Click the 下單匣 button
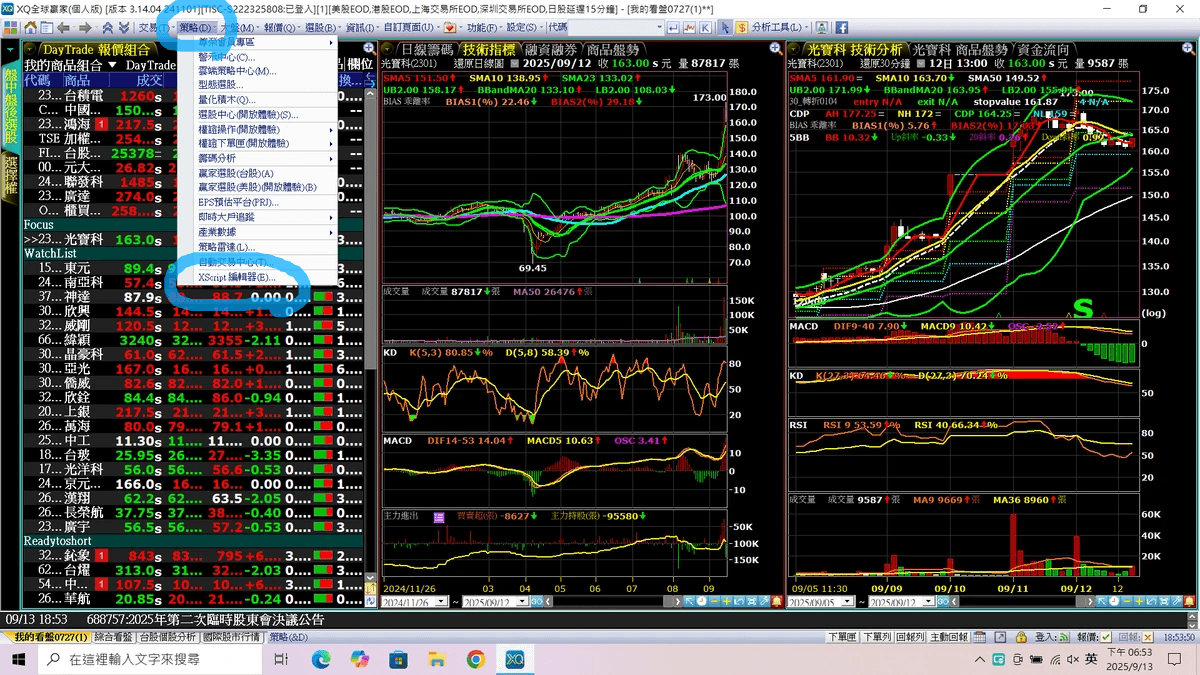The width and height of the screenshot is (1200, 675). [842, 637]
